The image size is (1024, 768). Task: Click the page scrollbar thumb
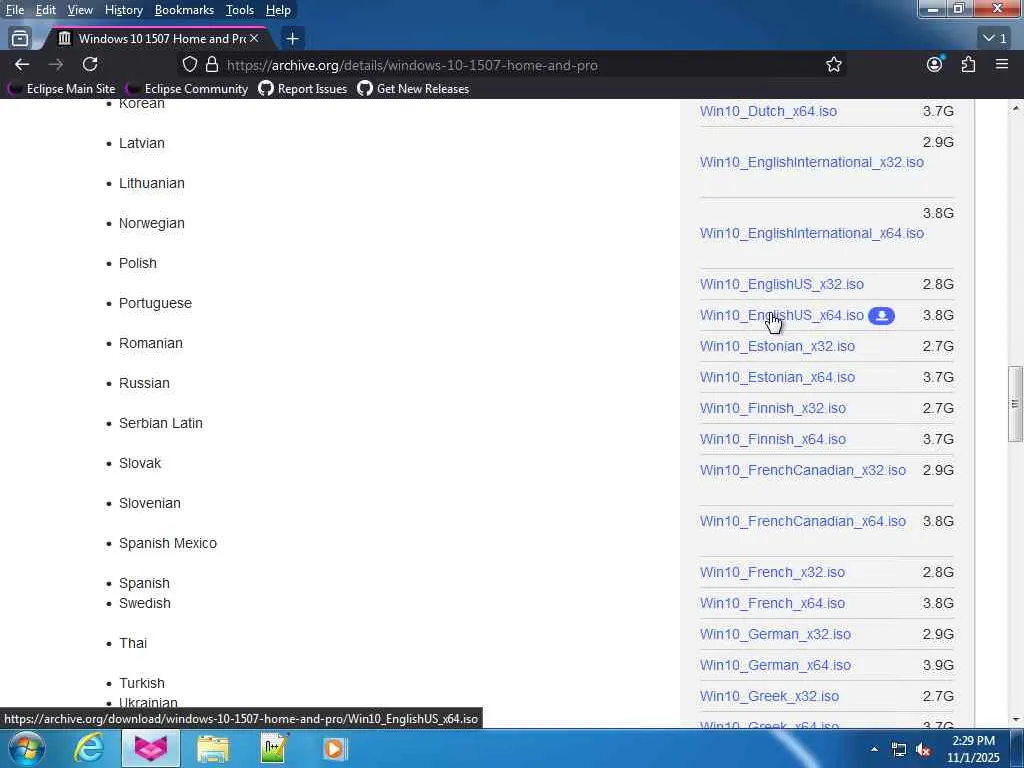tap(1015, 404)
